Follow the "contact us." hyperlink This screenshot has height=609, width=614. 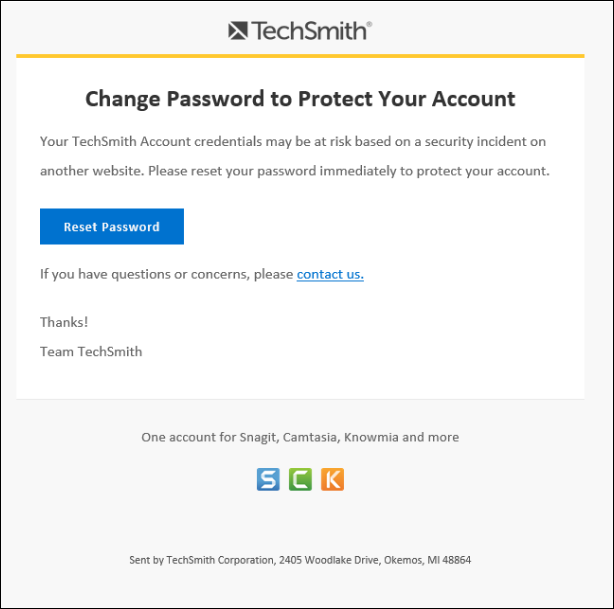point(330,274)
